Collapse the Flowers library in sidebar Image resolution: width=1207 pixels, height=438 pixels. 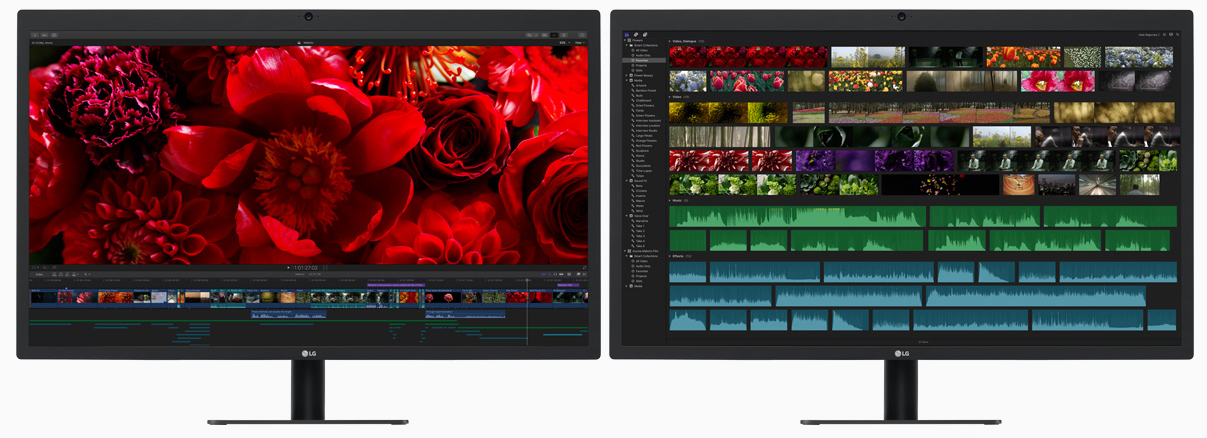(625, 40)
